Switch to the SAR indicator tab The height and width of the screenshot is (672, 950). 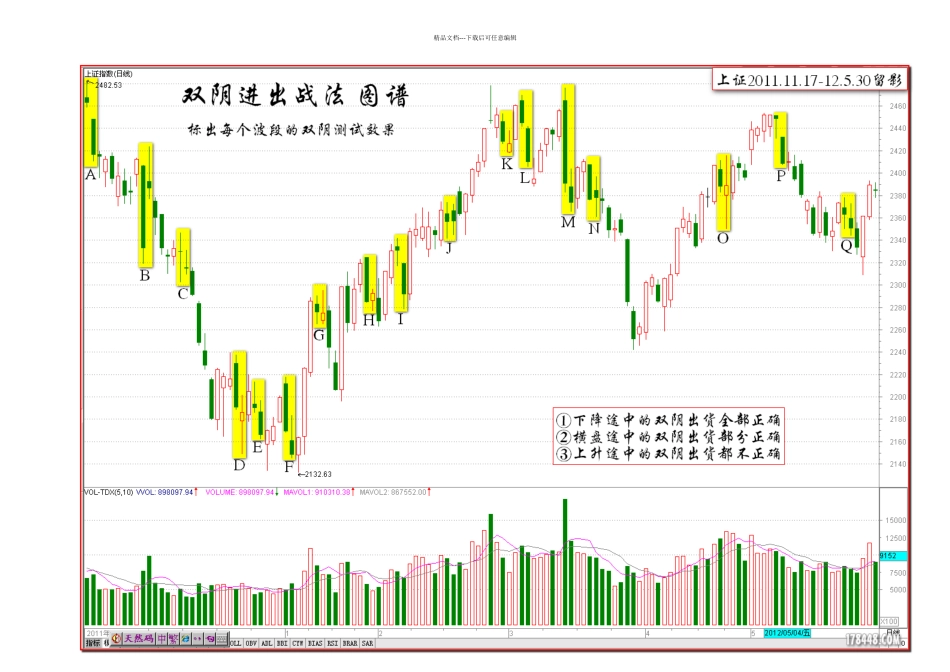click(367, 644)
